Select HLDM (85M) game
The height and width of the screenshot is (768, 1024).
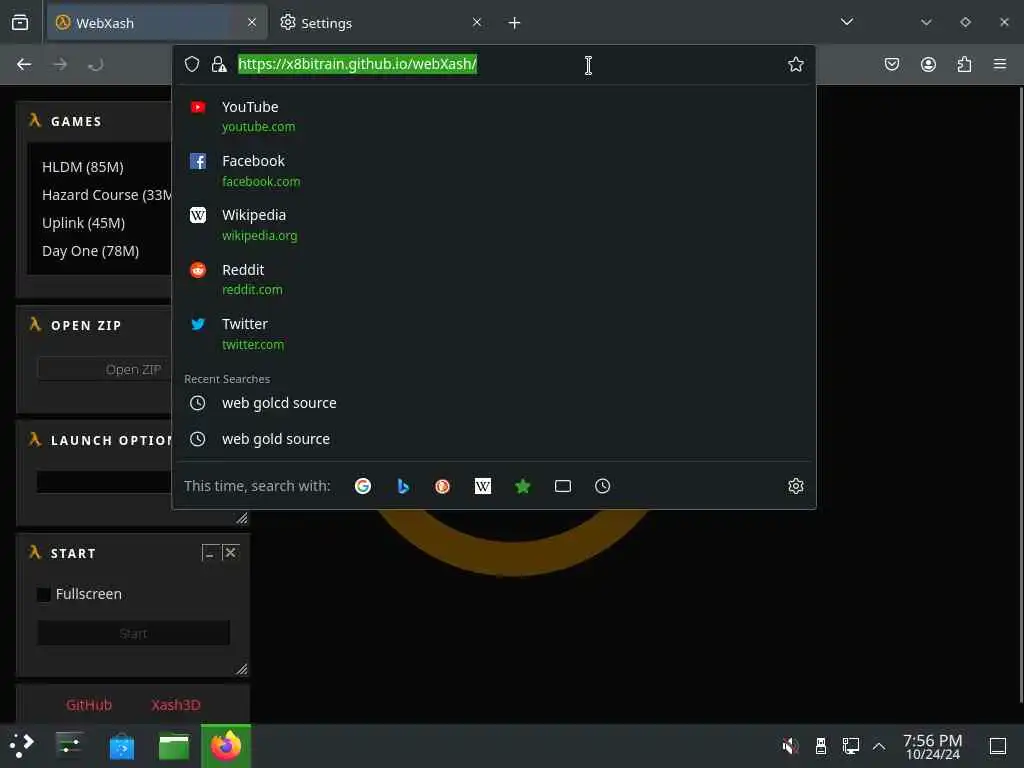pos(82,167)
